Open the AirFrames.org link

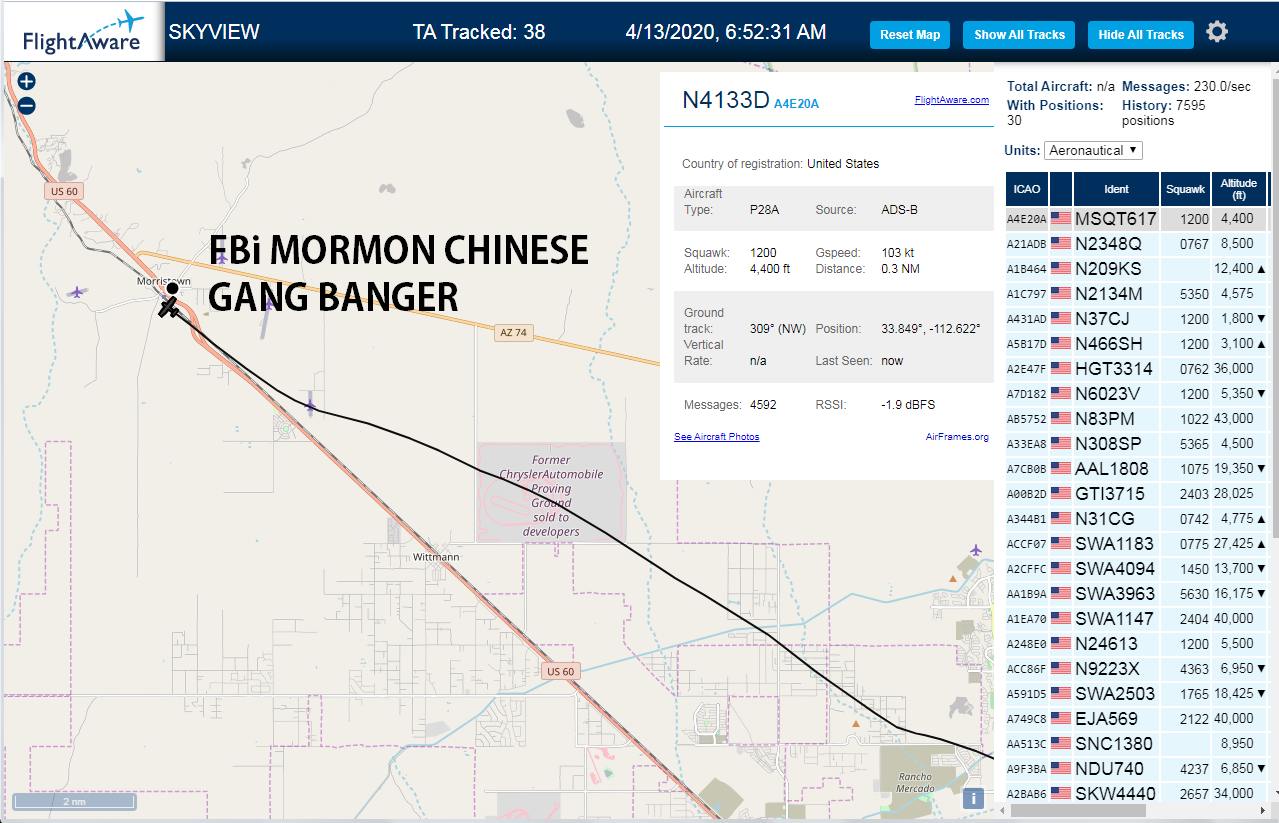point(957,437)
